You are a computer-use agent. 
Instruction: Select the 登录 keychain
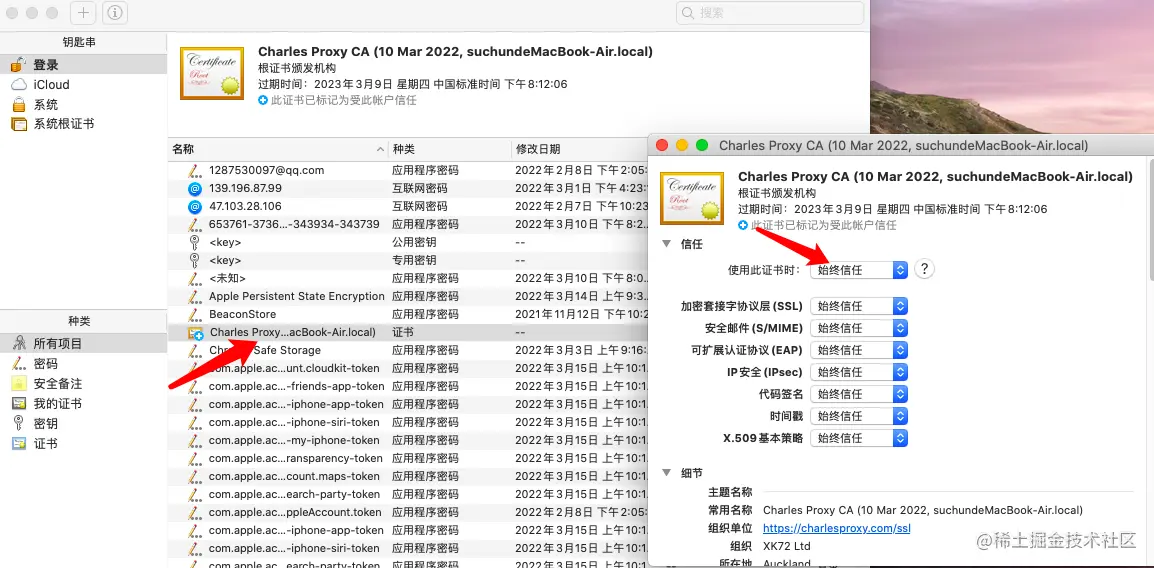(83, 65)
